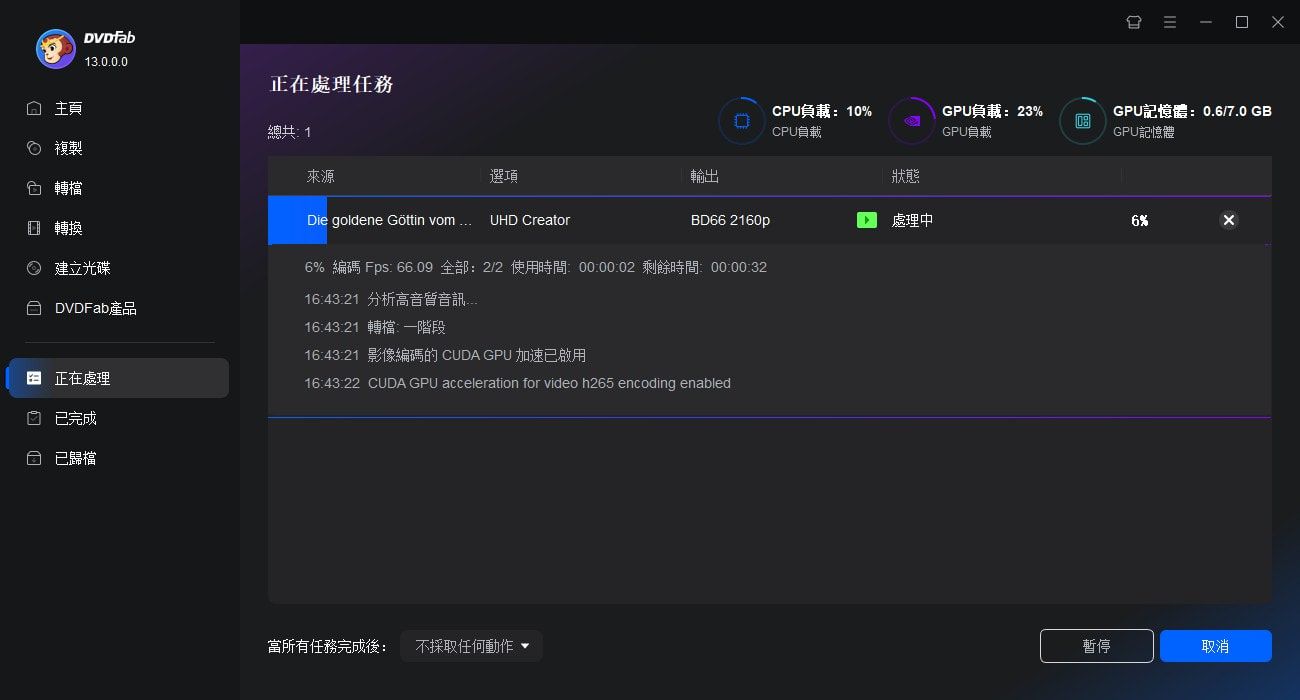Click the 來源 column header
This screenshot has height=700, width=1300.
point(320,176)
